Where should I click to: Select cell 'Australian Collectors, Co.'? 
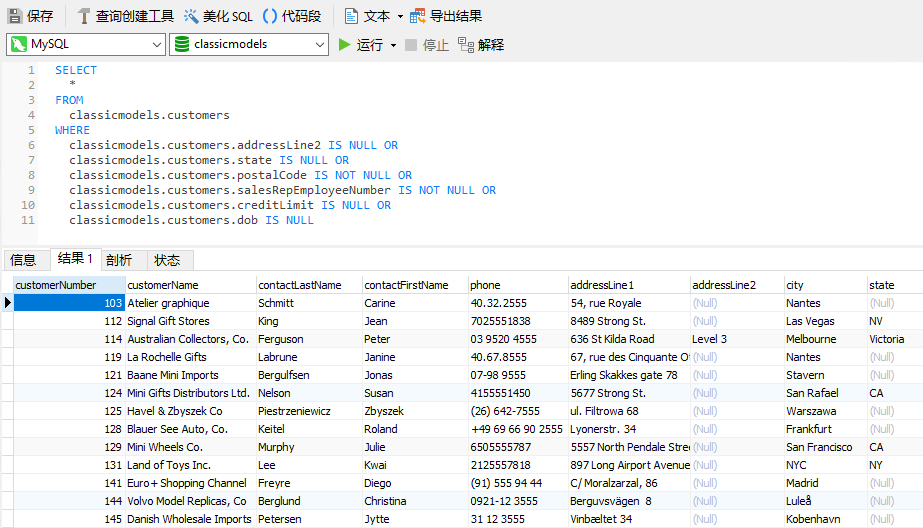tap(191, 339)
